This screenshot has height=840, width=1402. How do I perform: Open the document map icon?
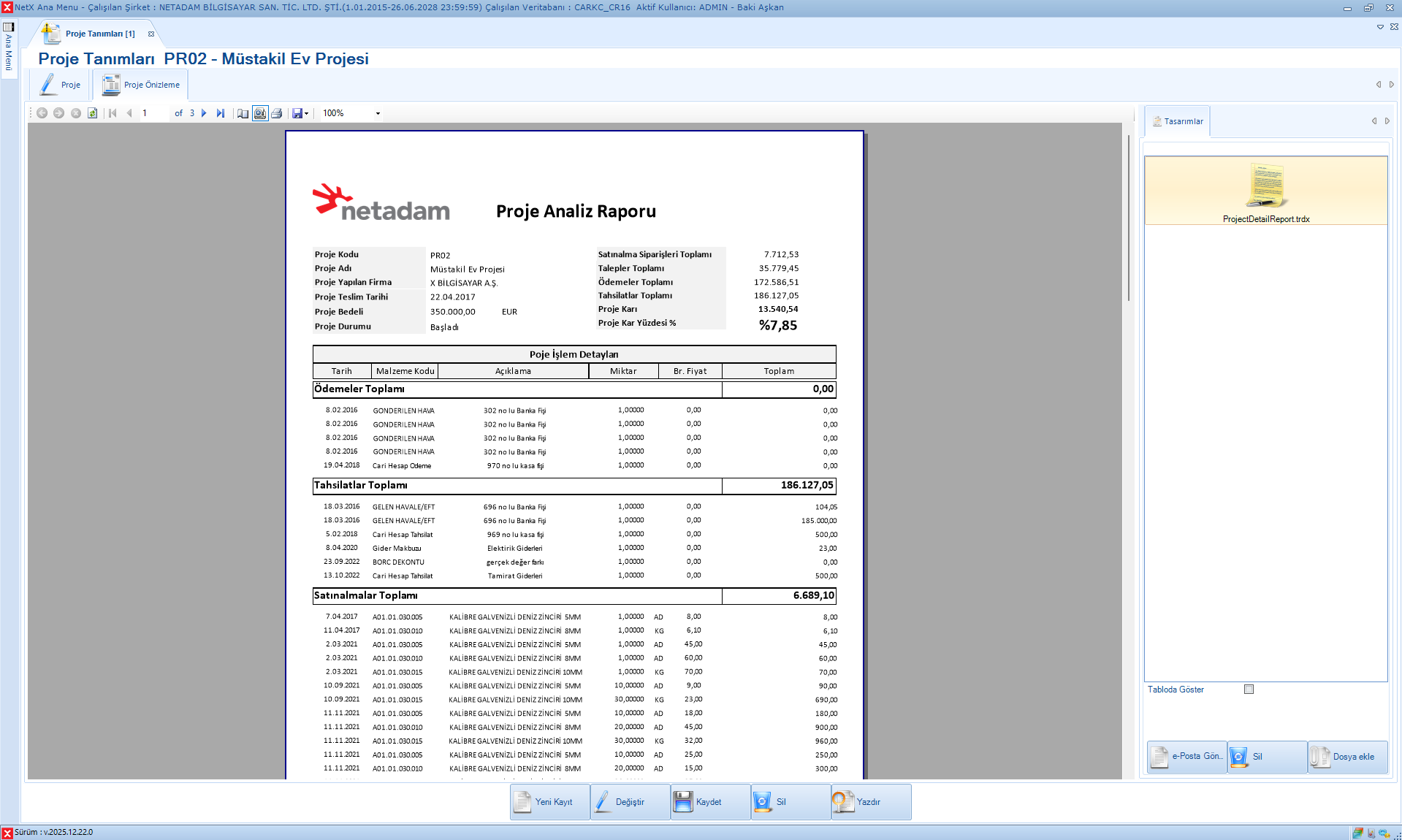pyautogui.click(x=243, y=113)
